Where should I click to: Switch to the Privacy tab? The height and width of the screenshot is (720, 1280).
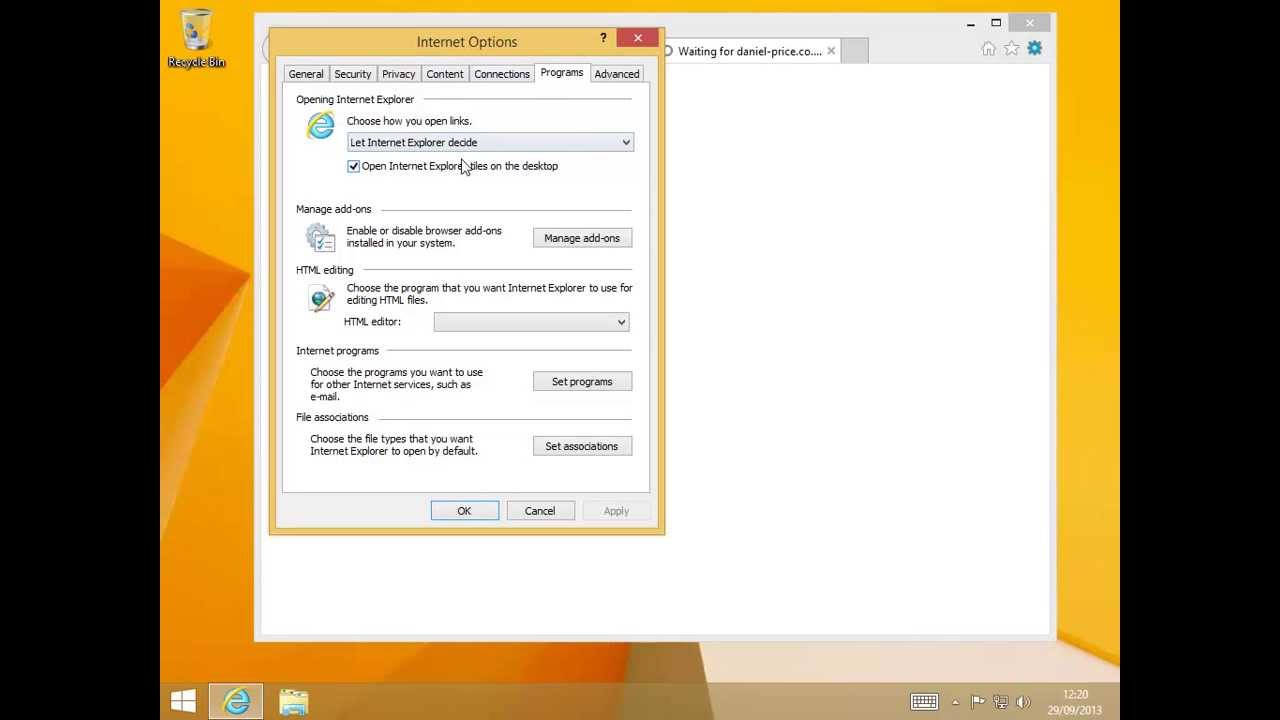tap(398, 74)
